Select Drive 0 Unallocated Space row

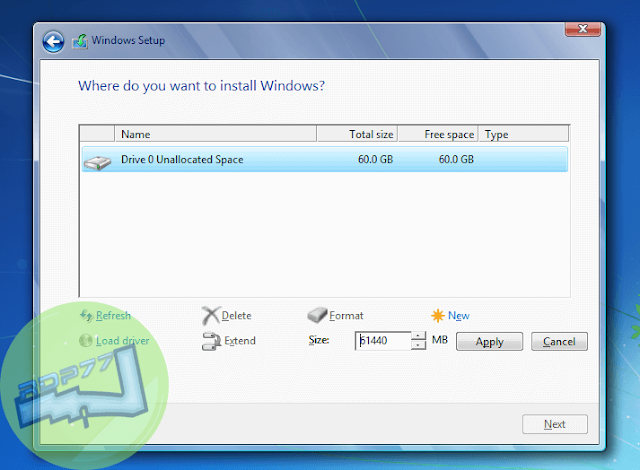324,159
